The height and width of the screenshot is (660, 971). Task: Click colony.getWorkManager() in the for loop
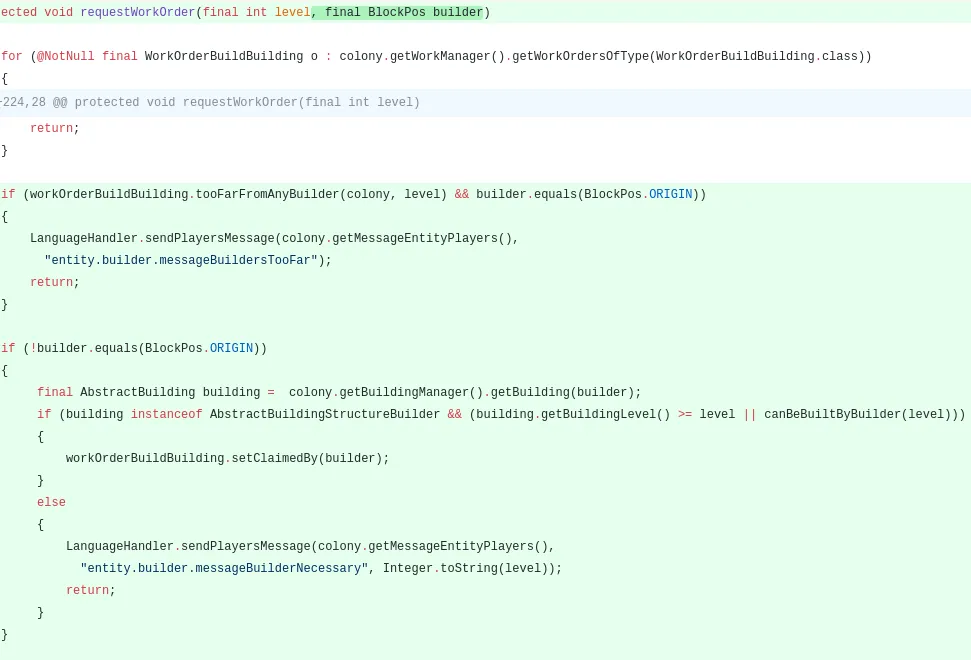422,56
